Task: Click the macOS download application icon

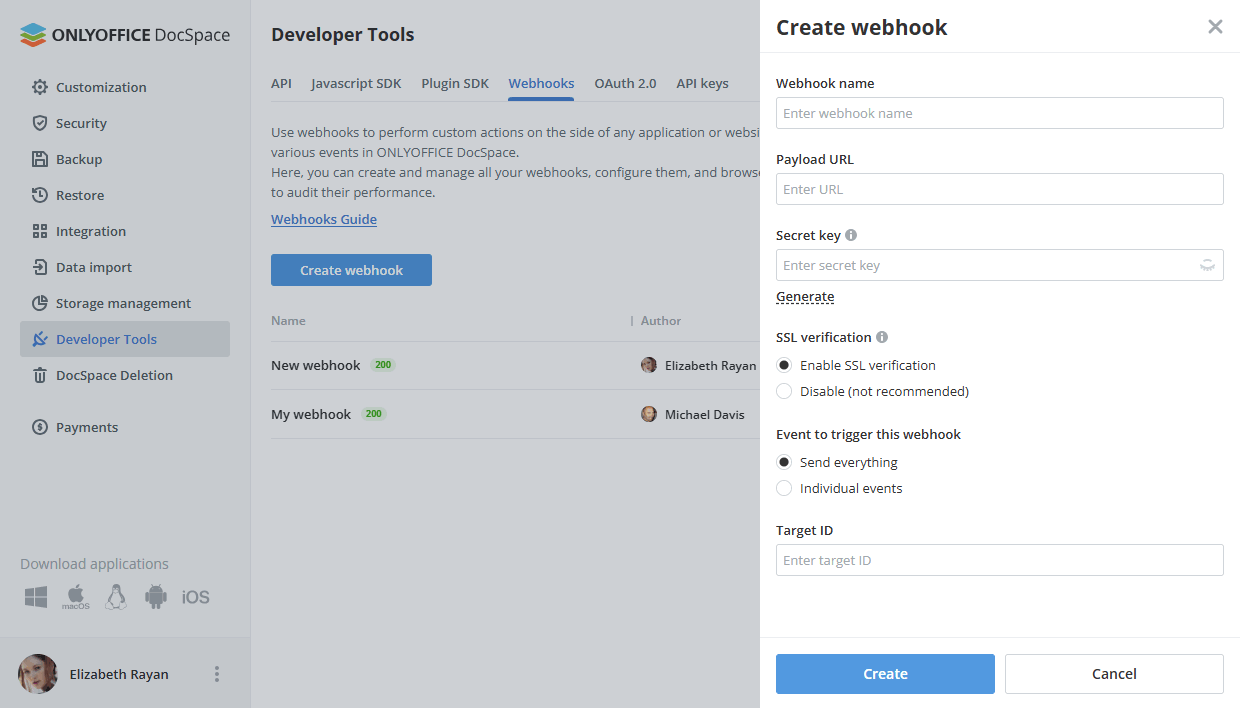Action: point(75,596)
